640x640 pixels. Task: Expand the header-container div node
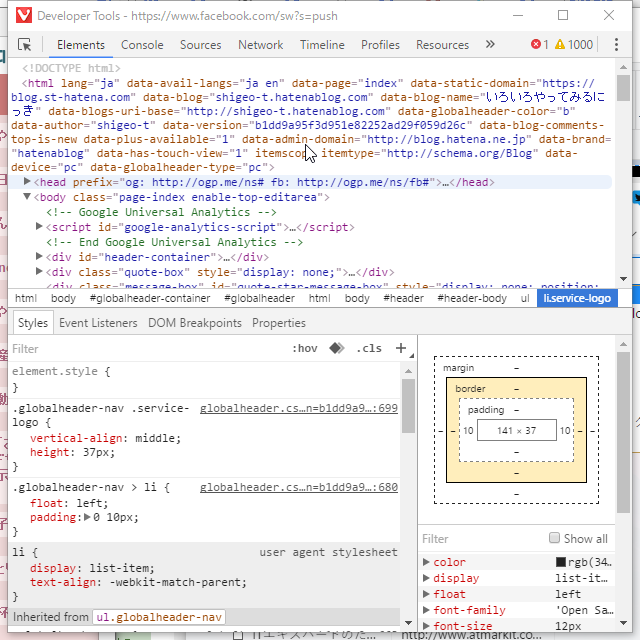coord(39,256)
